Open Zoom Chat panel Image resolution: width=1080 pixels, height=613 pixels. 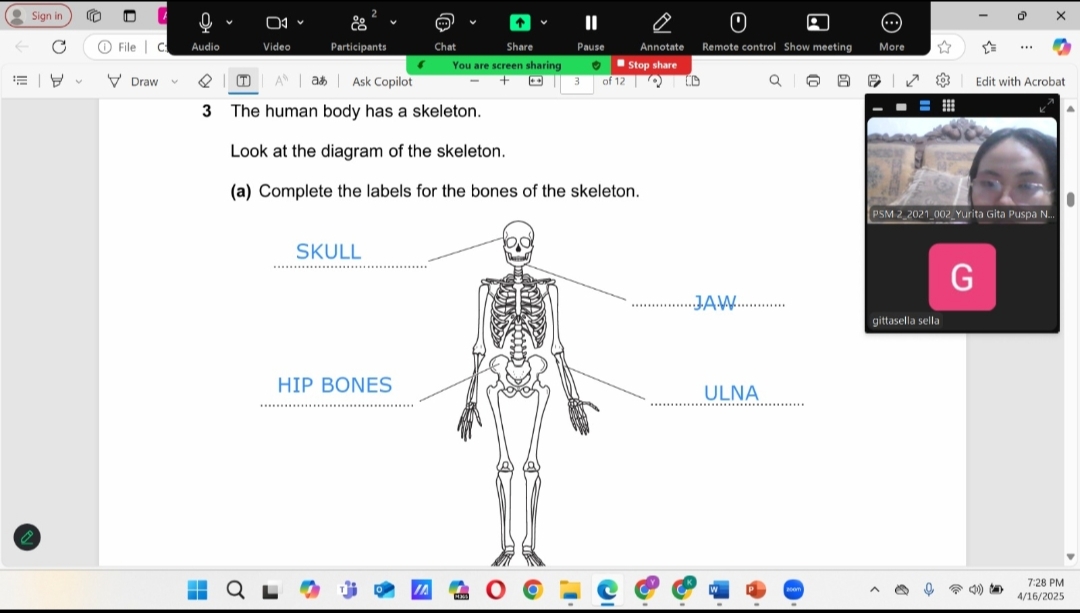coord(445,31)
